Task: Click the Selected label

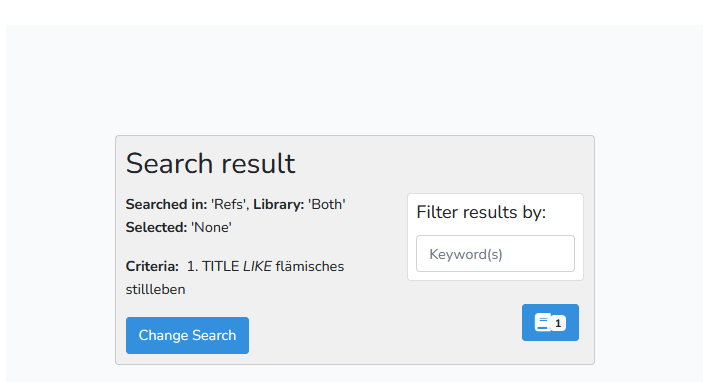Action: [156, 227]
